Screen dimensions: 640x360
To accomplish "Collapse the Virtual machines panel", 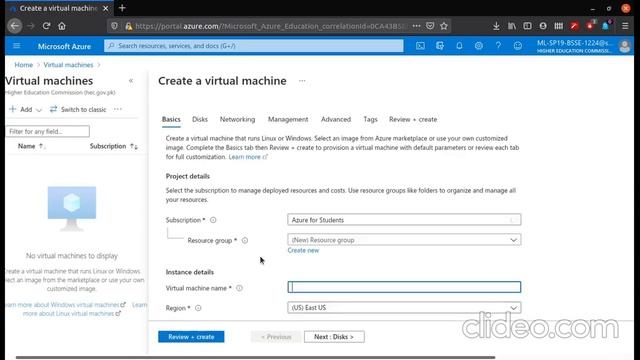I will (x=131, y=81).
